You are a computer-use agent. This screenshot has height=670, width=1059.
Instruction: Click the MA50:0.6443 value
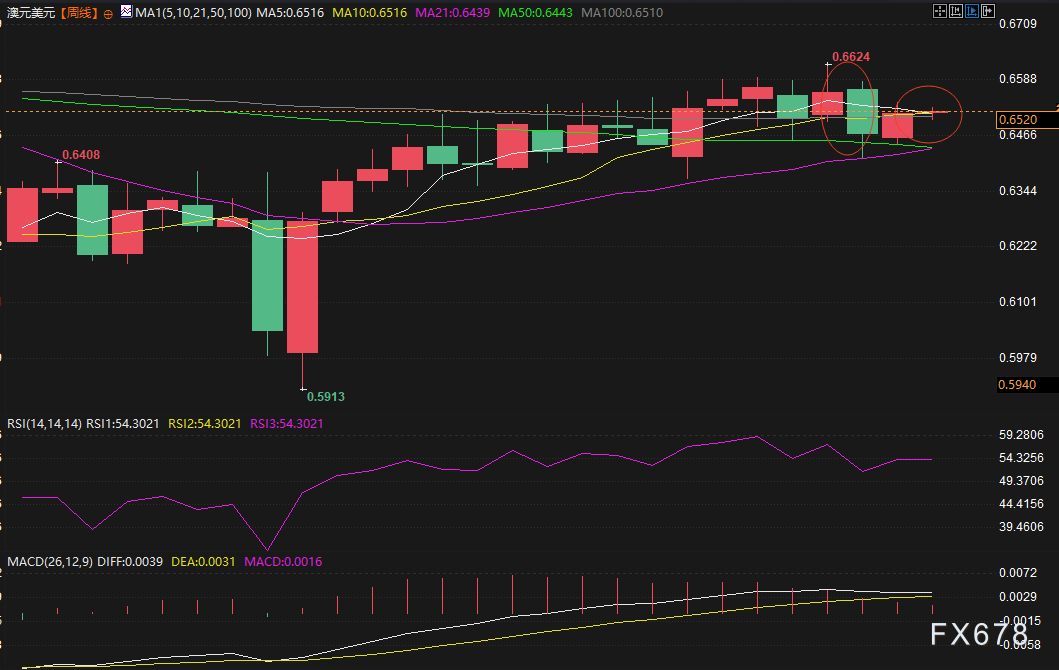point(535,13)
